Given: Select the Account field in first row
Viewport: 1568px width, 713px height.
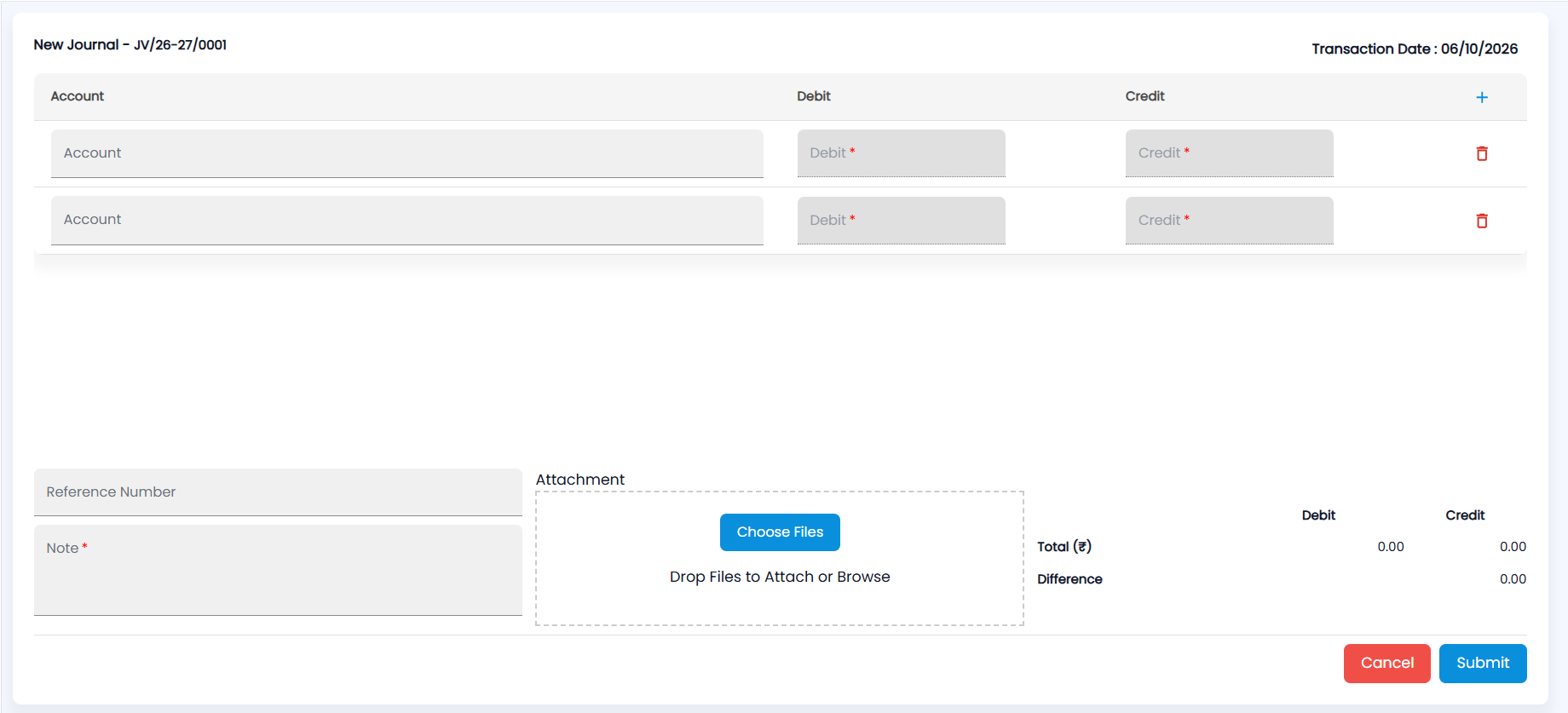Looking at the screenshot, I should click(407, 153).
